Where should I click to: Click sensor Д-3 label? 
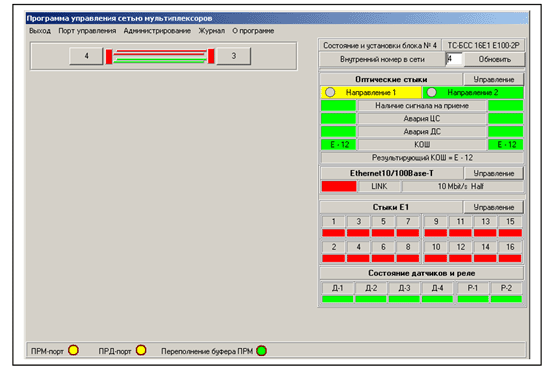(404, 288)
